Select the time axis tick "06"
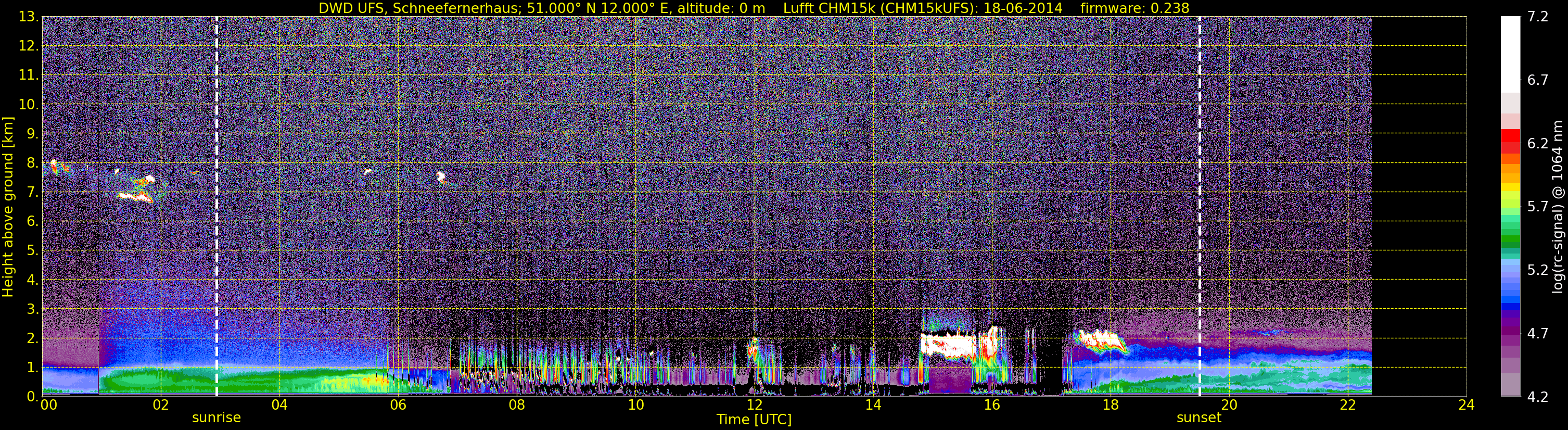The height and width of the screenshot is (430, 1568). coord(398,405)
